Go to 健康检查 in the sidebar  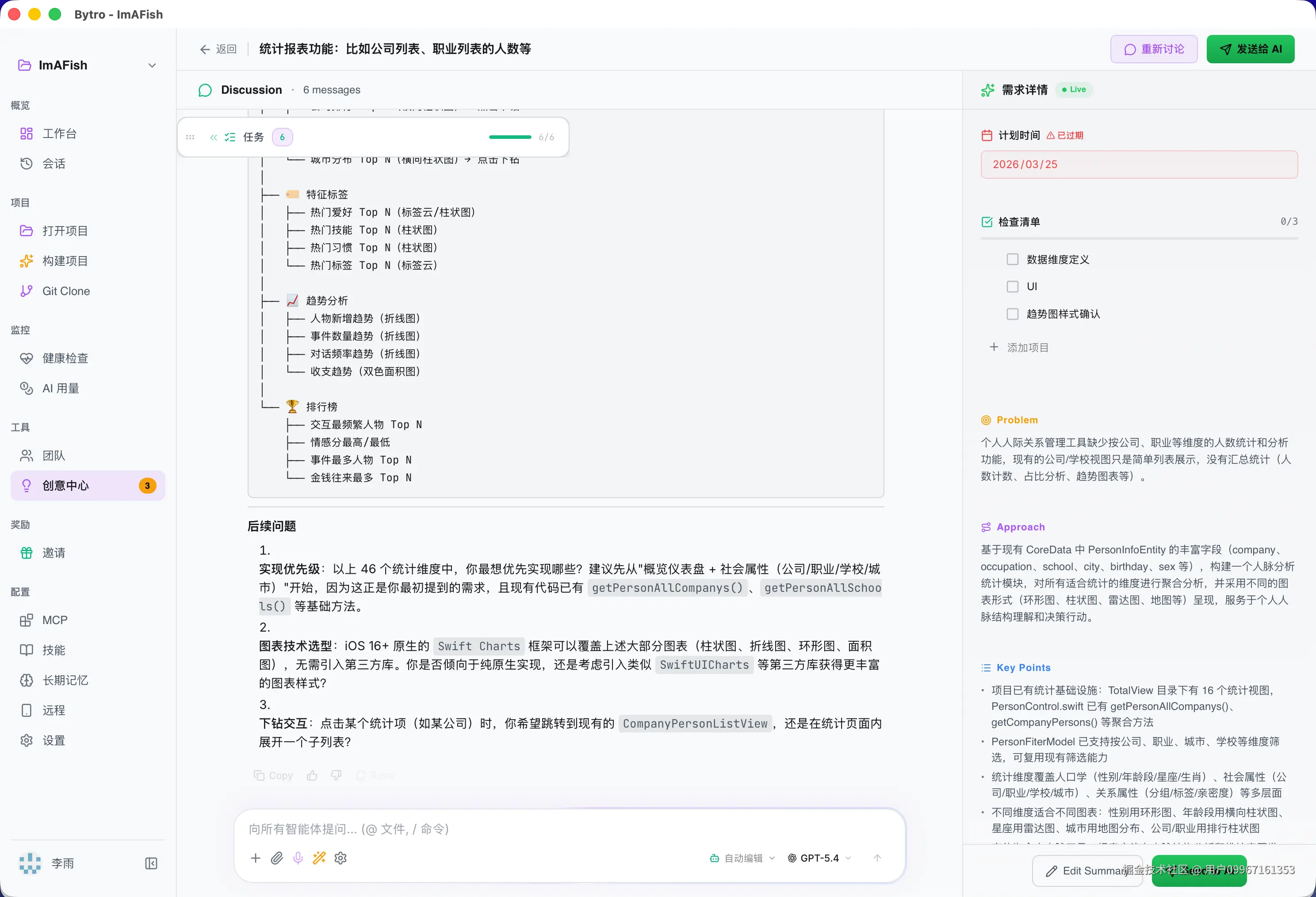65,358
